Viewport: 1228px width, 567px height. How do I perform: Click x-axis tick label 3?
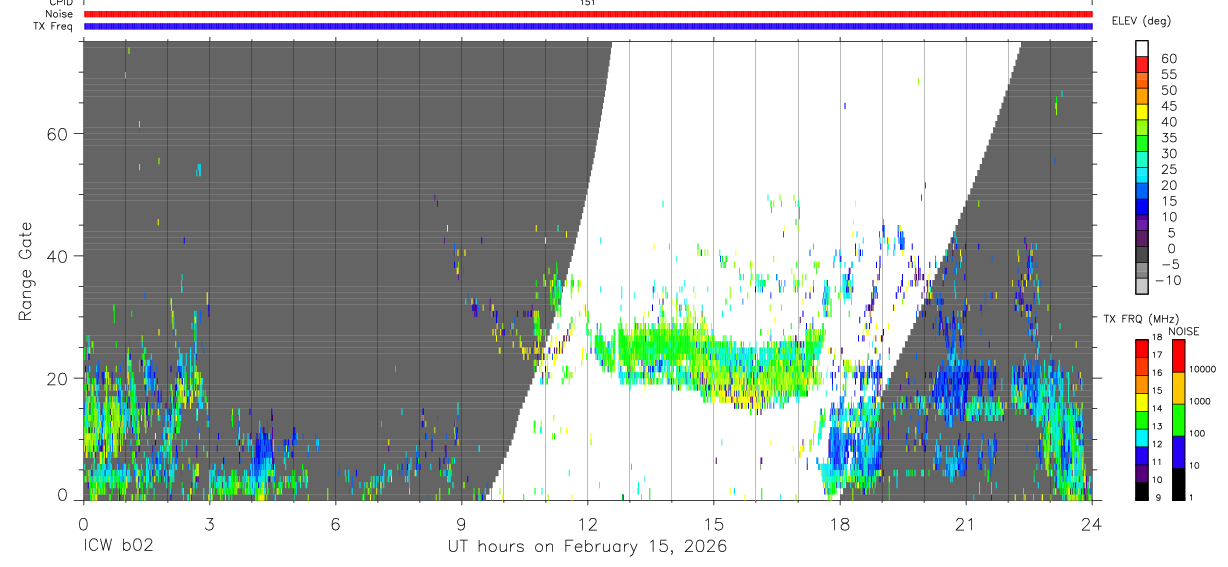tap(209, 524)
